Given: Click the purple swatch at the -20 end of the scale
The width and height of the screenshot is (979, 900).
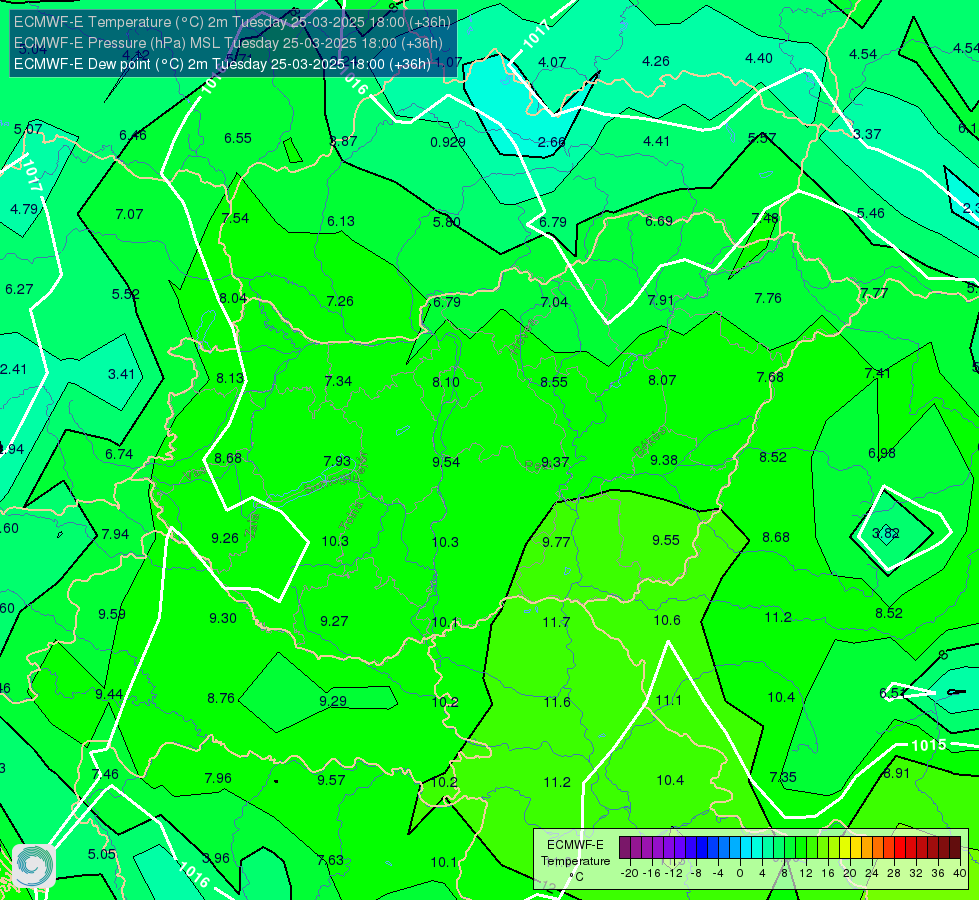Looking at the screenshot, I should click(624, 848).
